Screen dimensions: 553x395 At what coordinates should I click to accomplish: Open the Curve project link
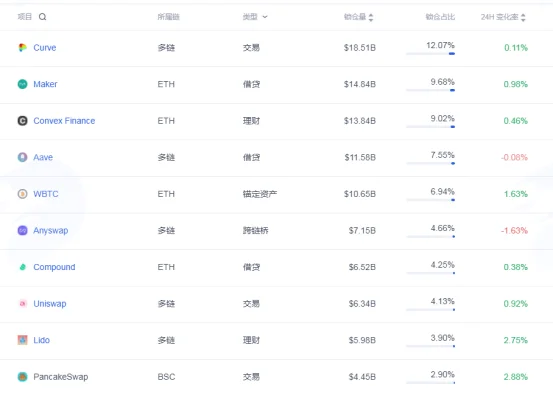pos(45,48)
